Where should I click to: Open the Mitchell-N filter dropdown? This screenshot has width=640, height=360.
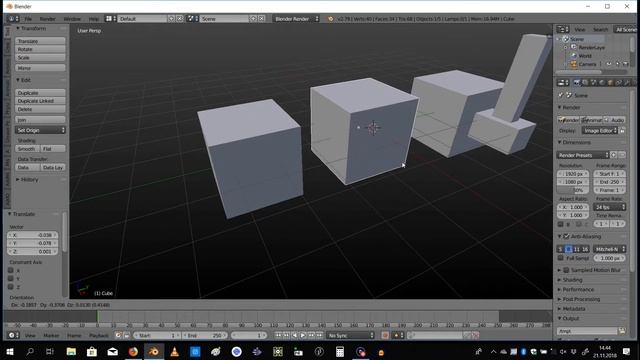(x=609, y=249)
